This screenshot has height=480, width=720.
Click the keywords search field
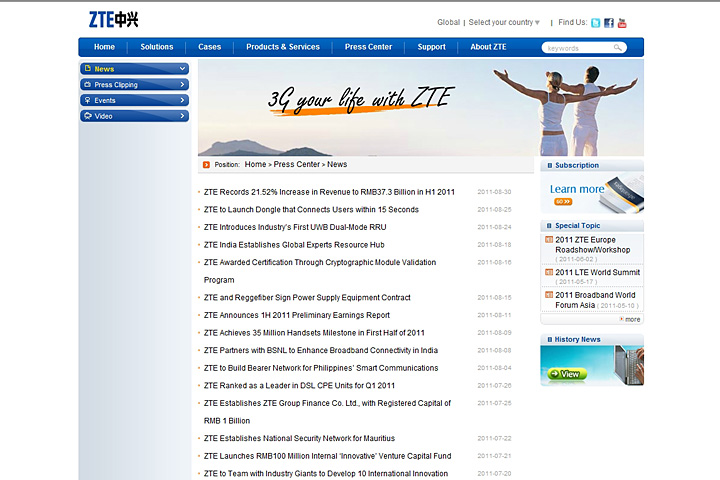click(x=578, y=47)
